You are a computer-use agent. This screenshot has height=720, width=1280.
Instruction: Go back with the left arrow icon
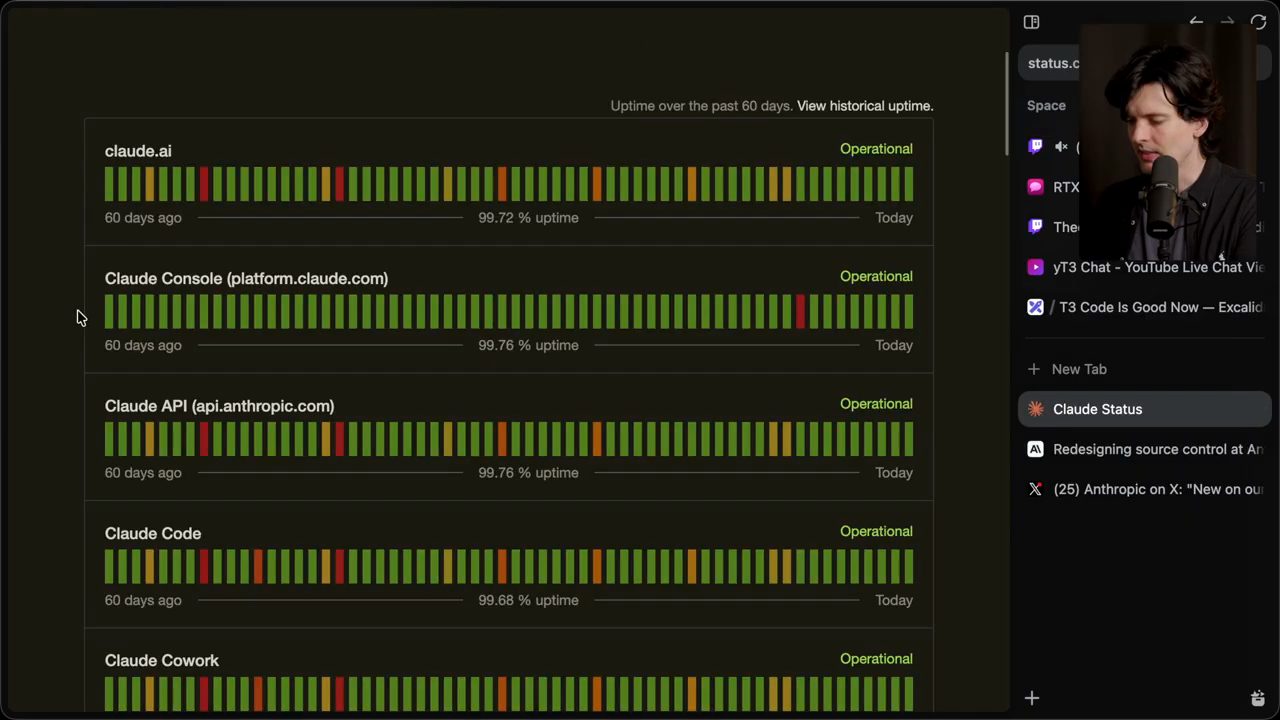point(1196,22)
